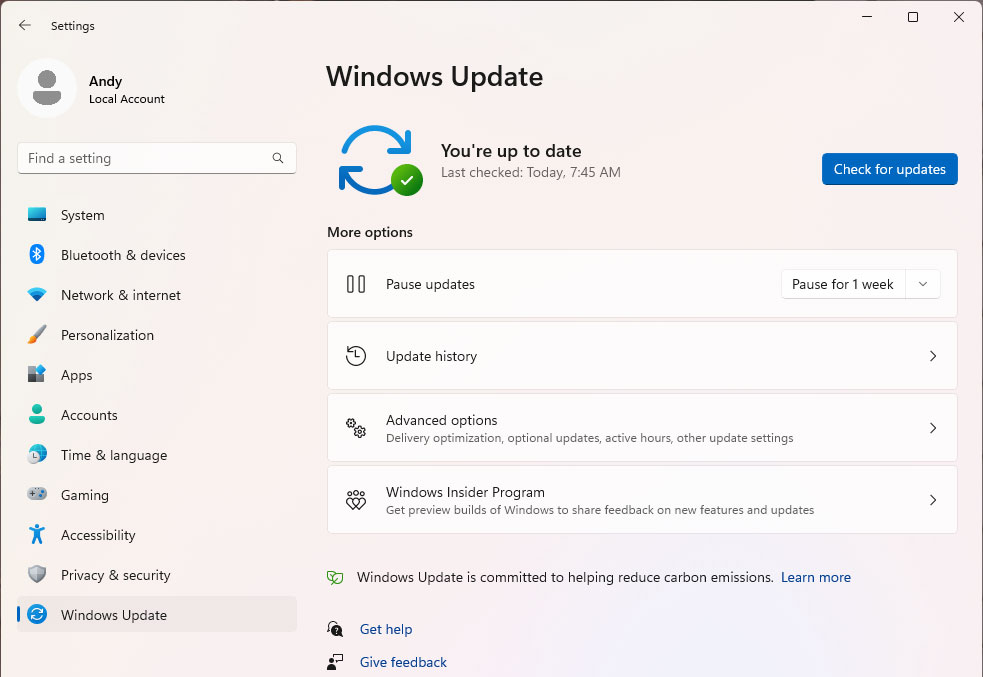The height and width of the screenshot is (677, 983).
Task: Click the "You're up to date" status text
Action: [x=511, y=151]
